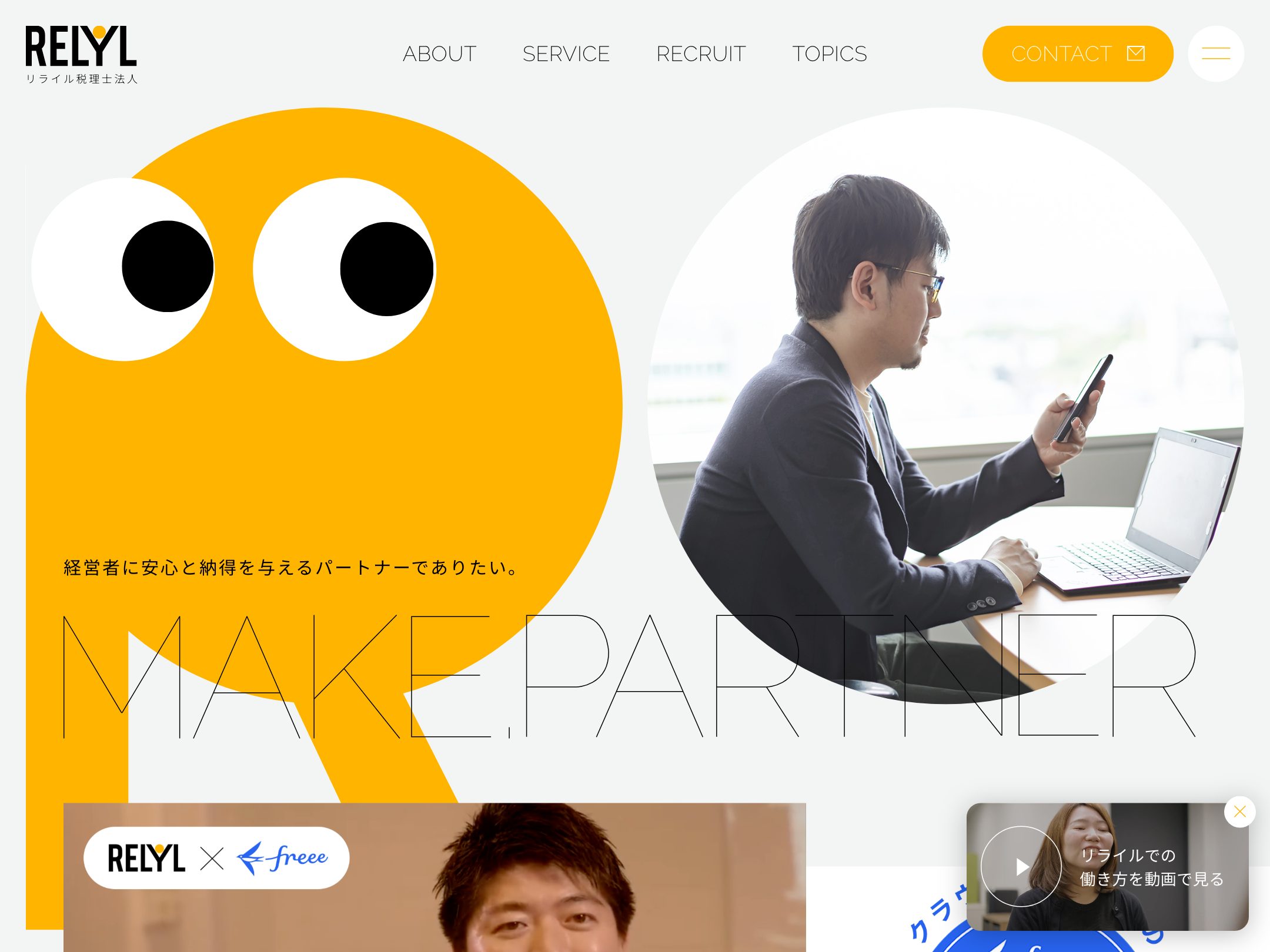Click the RELYL × freee badge
Screen dimensions: 1270x952
[216, 857]
